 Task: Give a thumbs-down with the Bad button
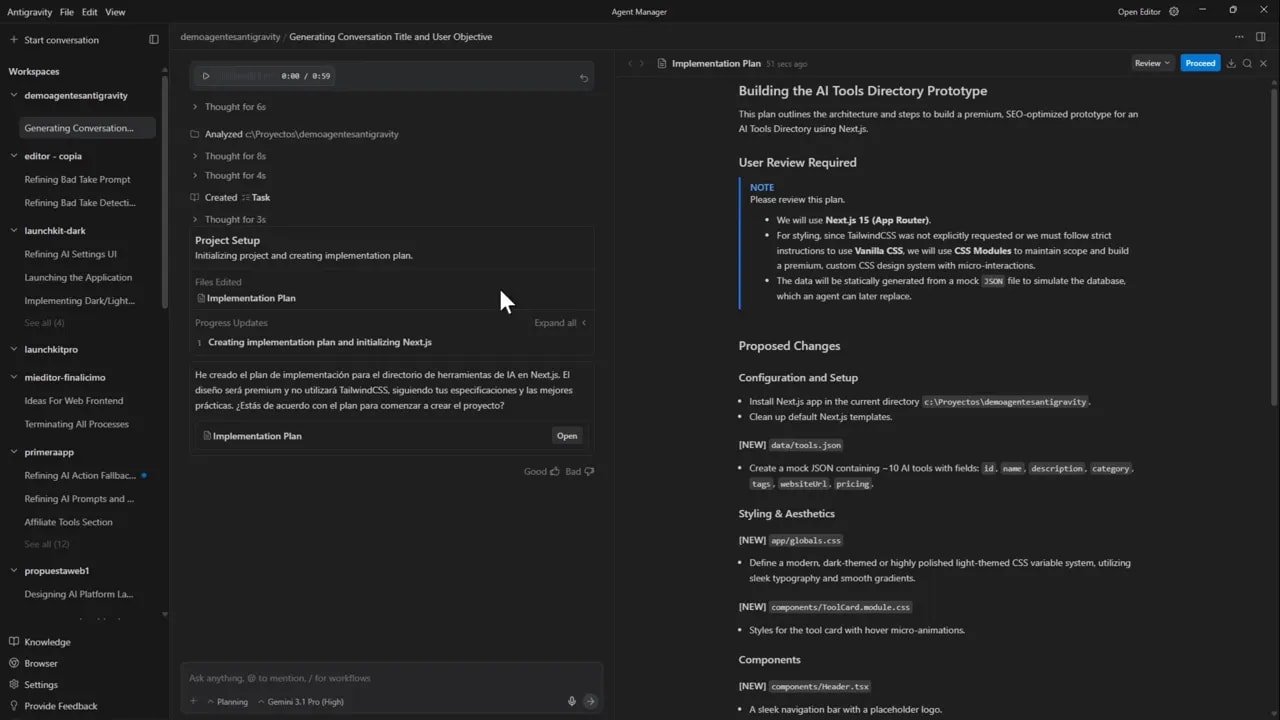[575, 471]
